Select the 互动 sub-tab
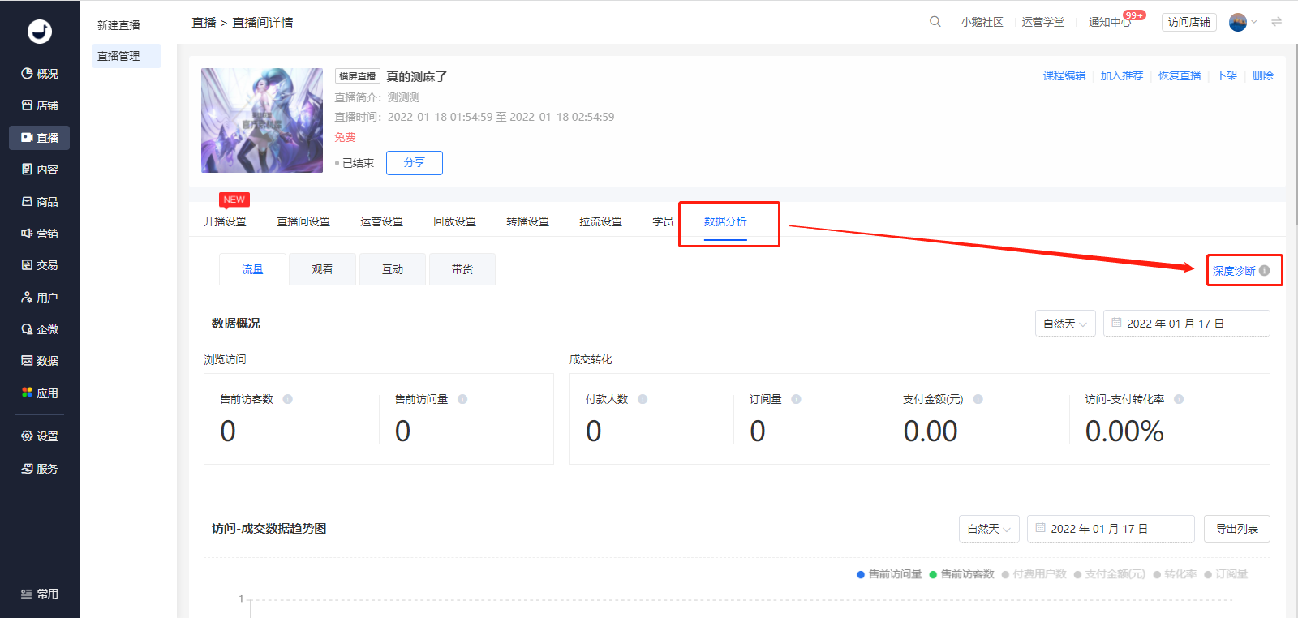 pyautogui.click(x=392, y=269)
